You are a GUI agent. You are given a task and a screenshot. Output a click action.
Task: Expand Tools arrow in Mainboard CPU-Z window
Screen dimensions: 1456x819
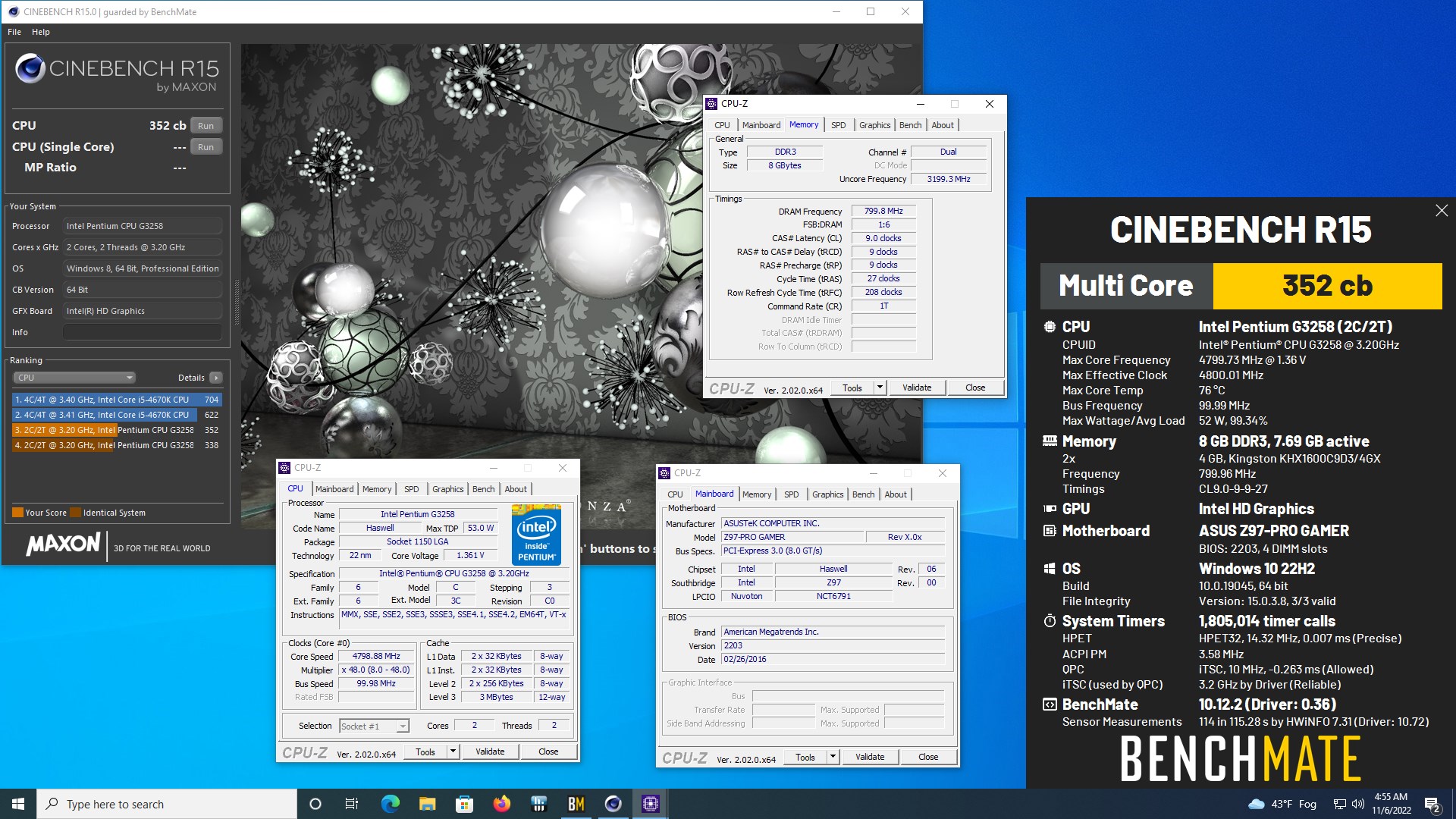pos(833,757)
